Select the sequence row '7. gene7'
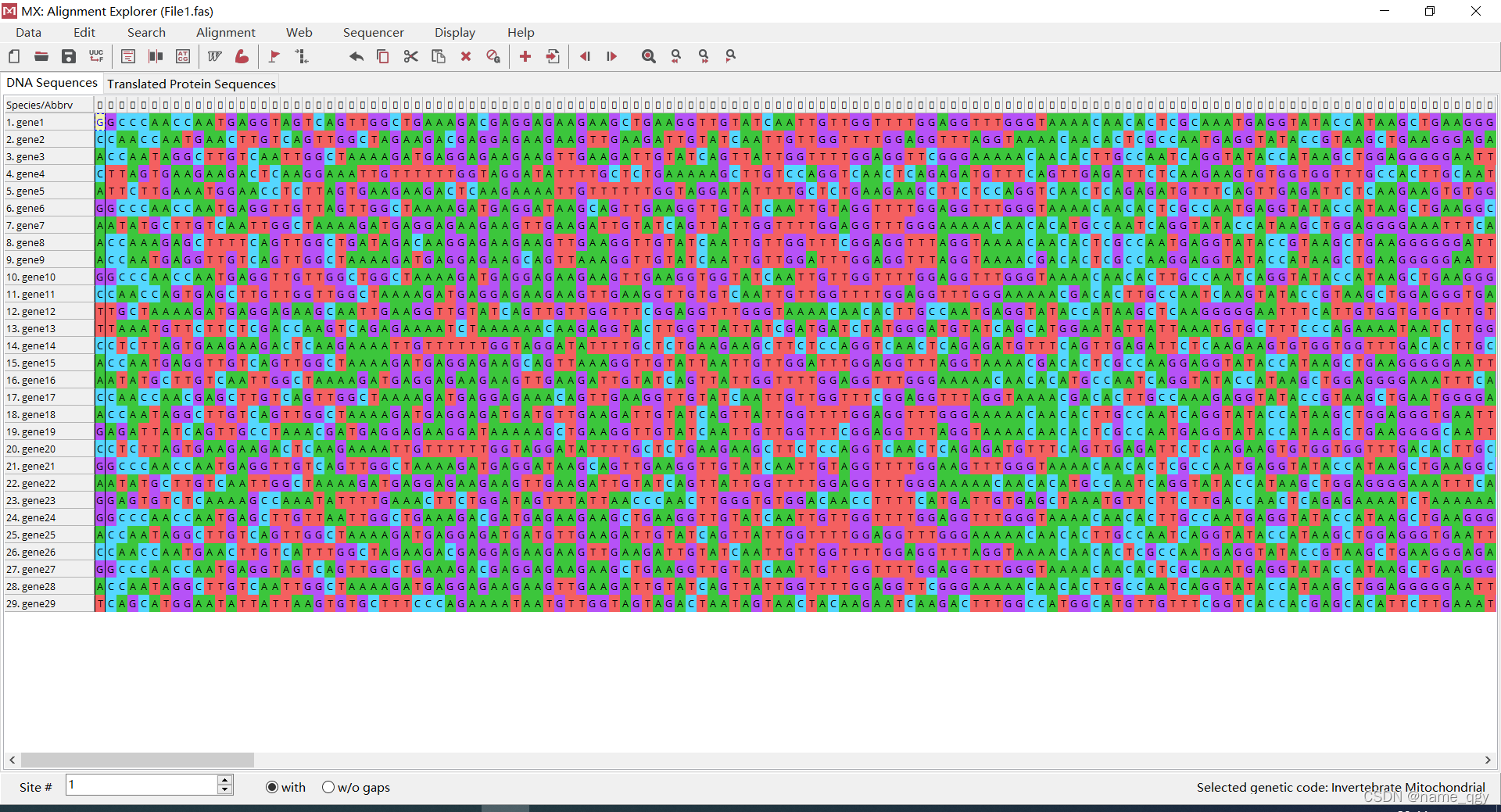Viewport: 1501px width, 812px height. pos(48,225)
